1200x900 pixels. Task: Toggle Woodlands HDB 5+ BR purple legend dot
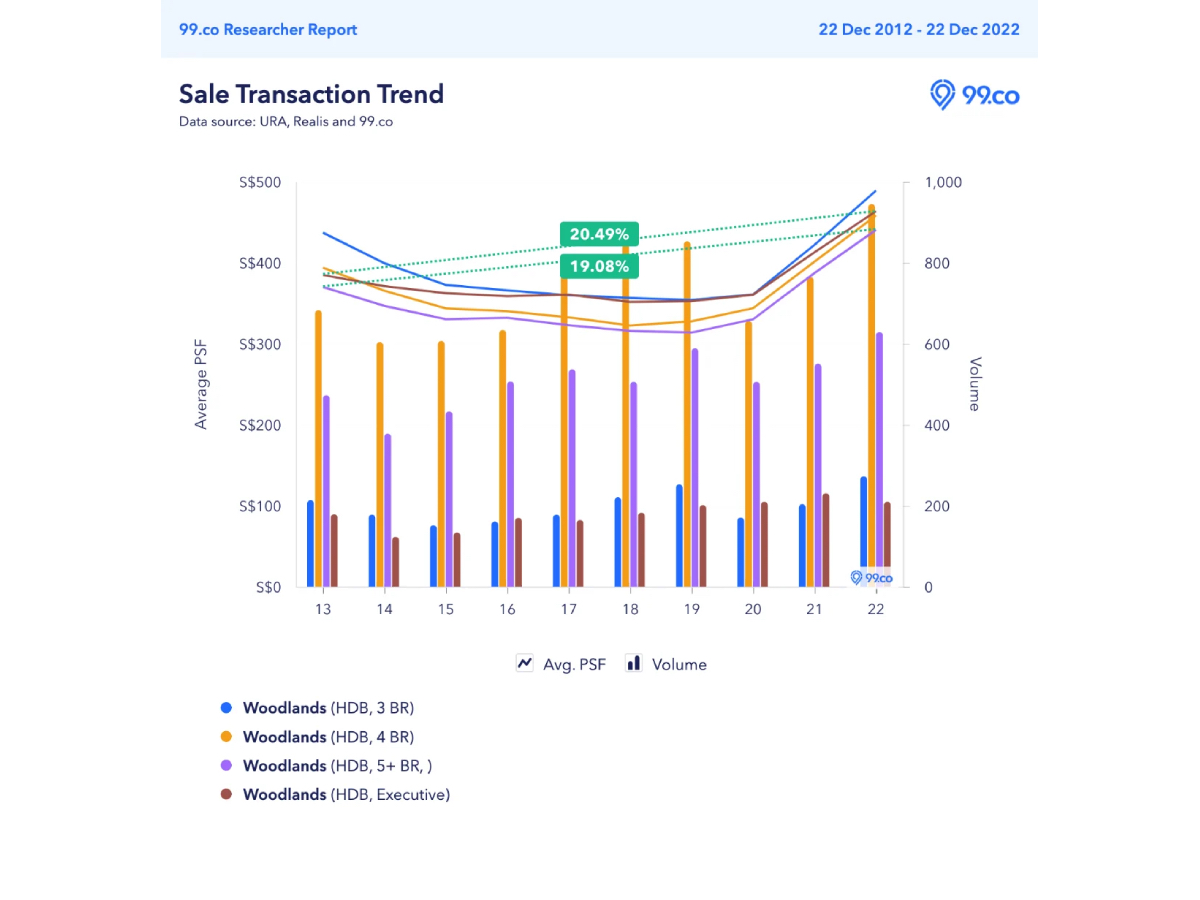[226, 766]
